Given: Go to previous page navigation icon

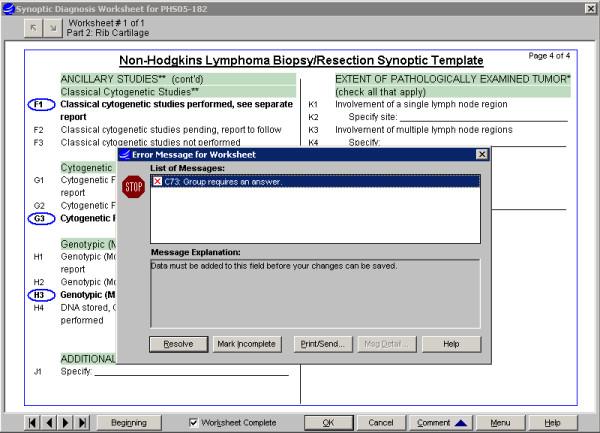Looking at the screenshot, I should [x=50, y=422].
